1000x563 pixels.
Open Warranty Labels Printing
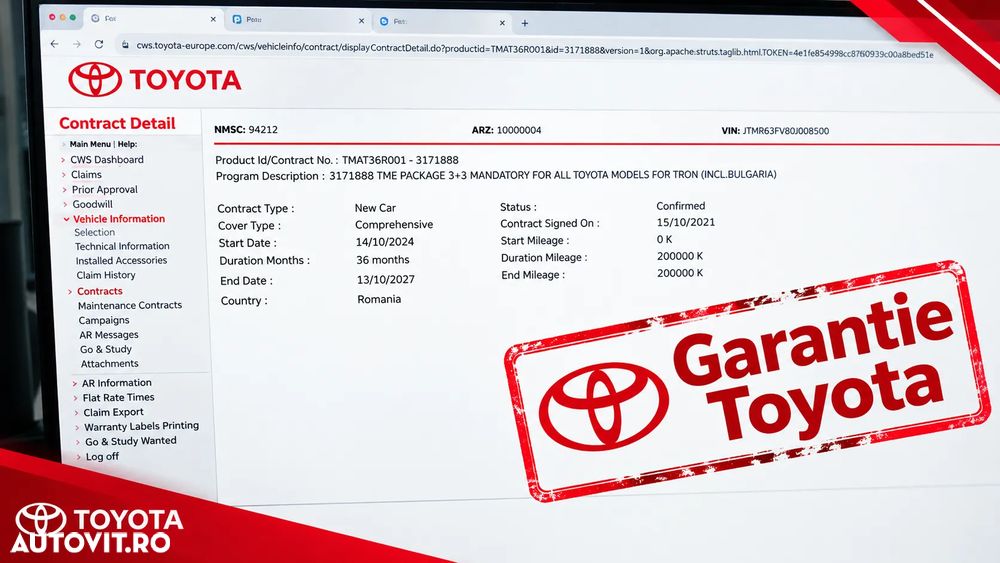142,426
